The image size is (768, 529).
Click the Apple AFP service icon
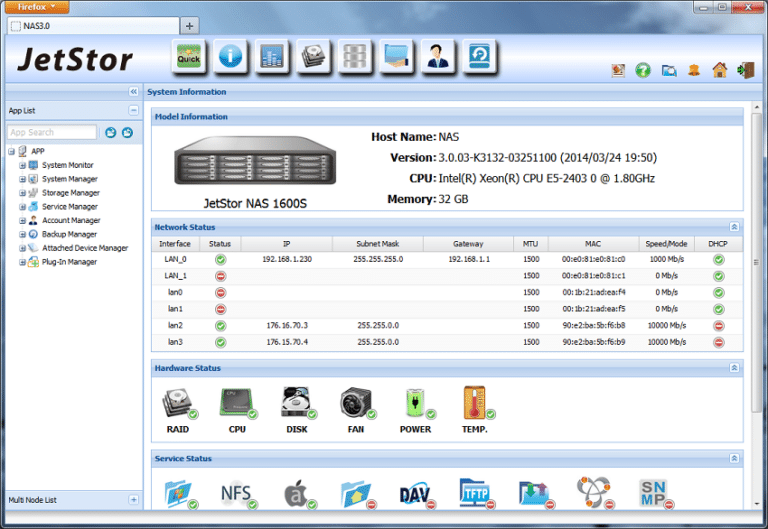(x=298, y=494)
